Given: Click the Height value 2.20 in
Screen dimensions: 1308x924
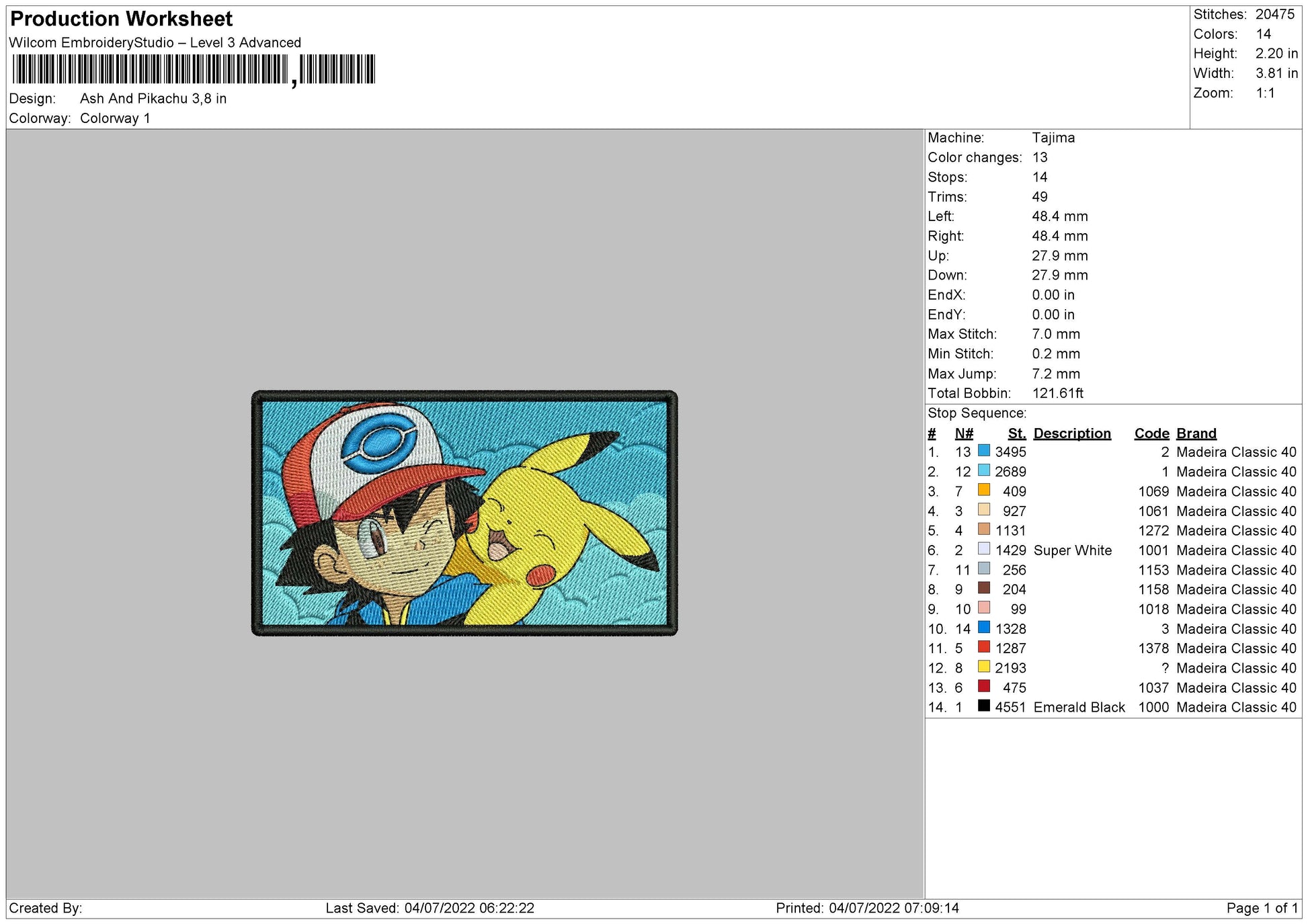Looking at the screenshot, I should (x=1276, y=53).
